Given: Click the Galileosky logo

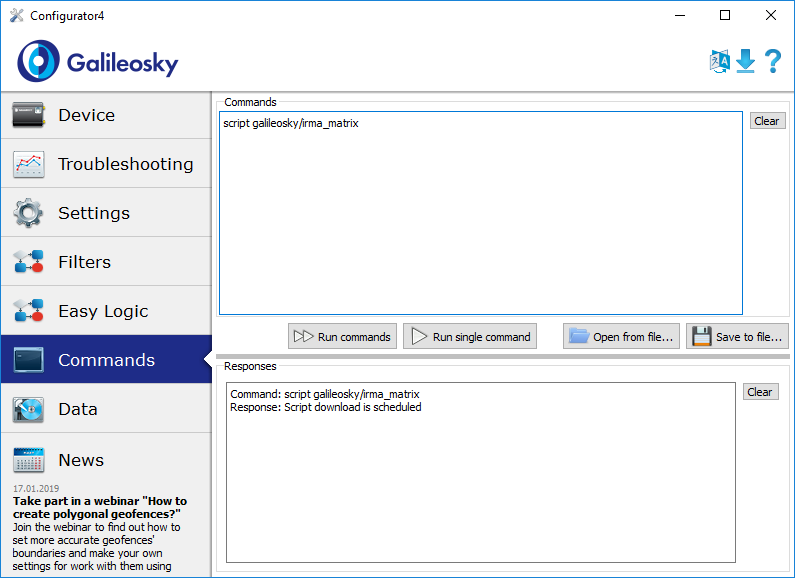Looking at the screenshot, I should pyautogui.click(x=98, y=62).
